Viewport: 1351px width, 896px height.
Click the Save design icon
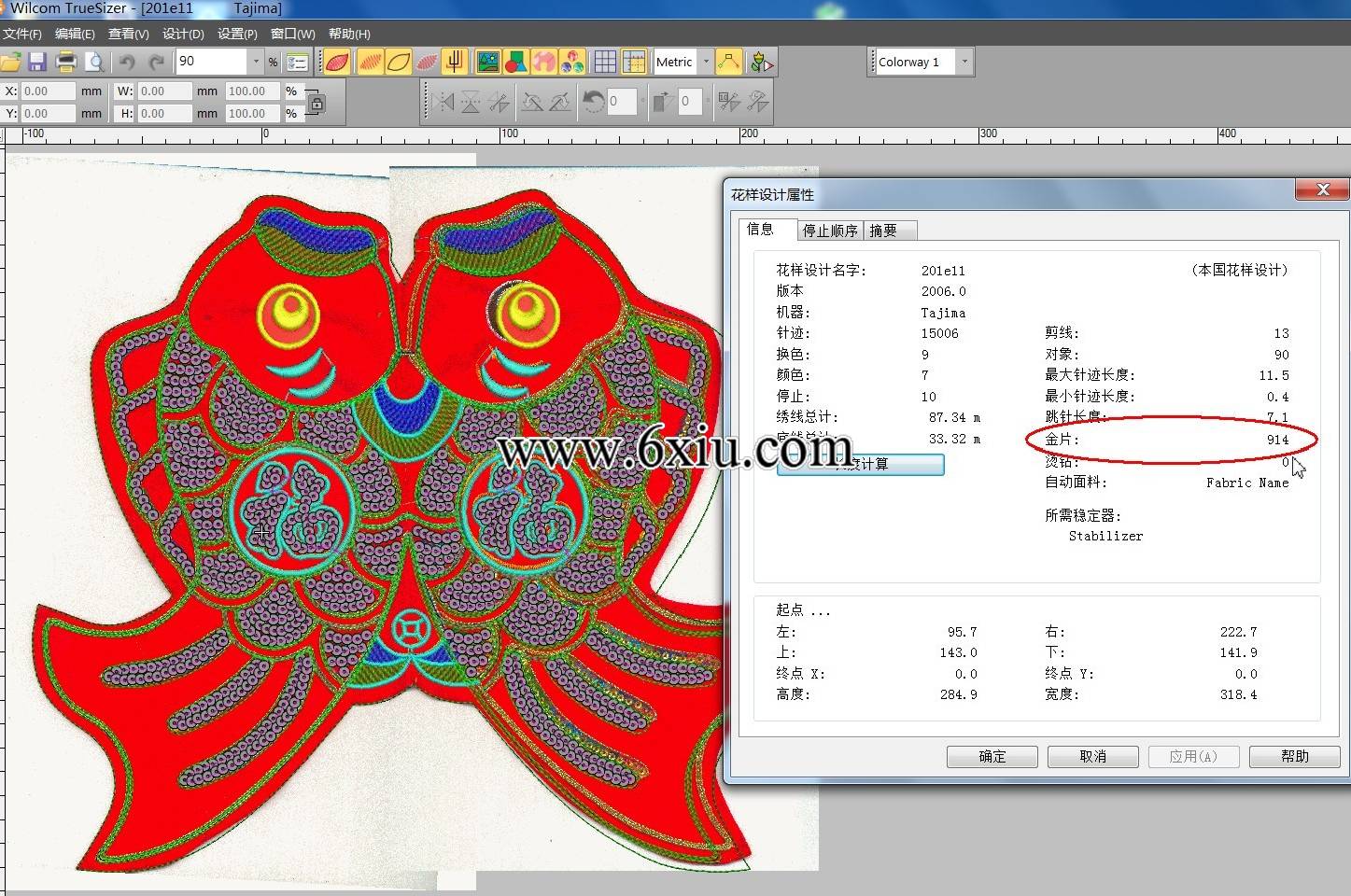(37, 63)
